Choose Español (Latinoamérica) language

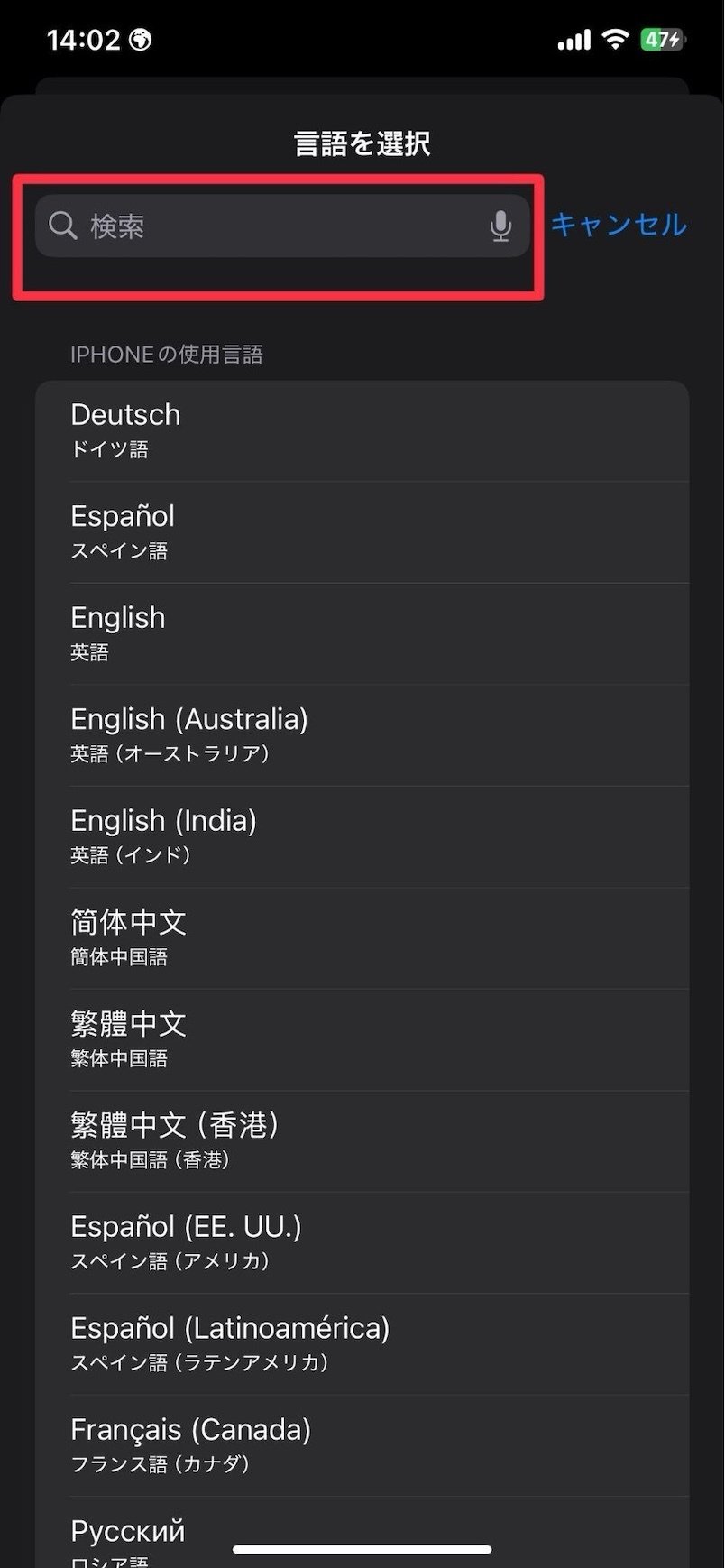(x=361, y=1343)
